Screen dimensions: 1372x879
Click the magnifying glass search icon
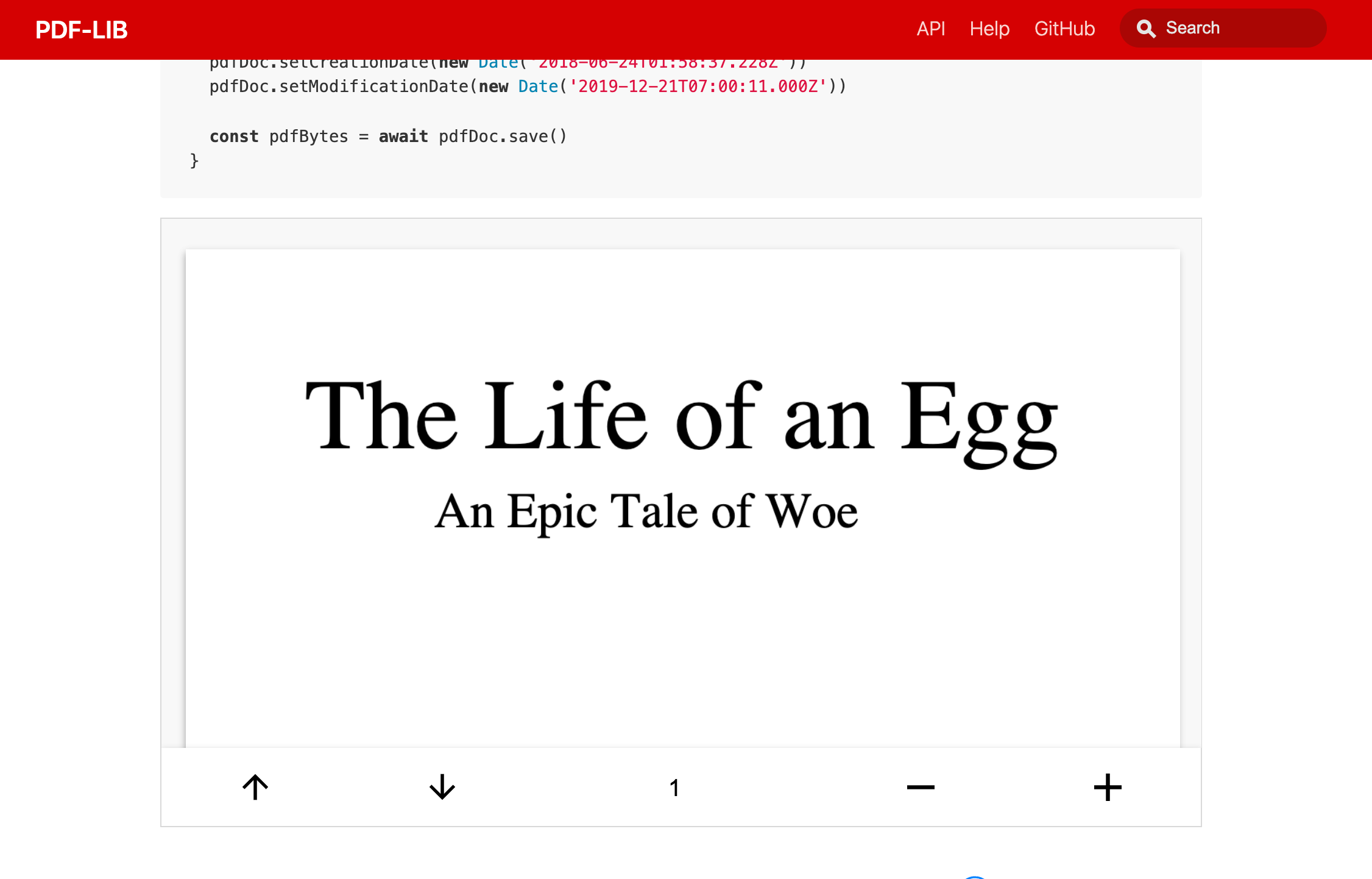pyautogui.click(x=1146, y=29)
